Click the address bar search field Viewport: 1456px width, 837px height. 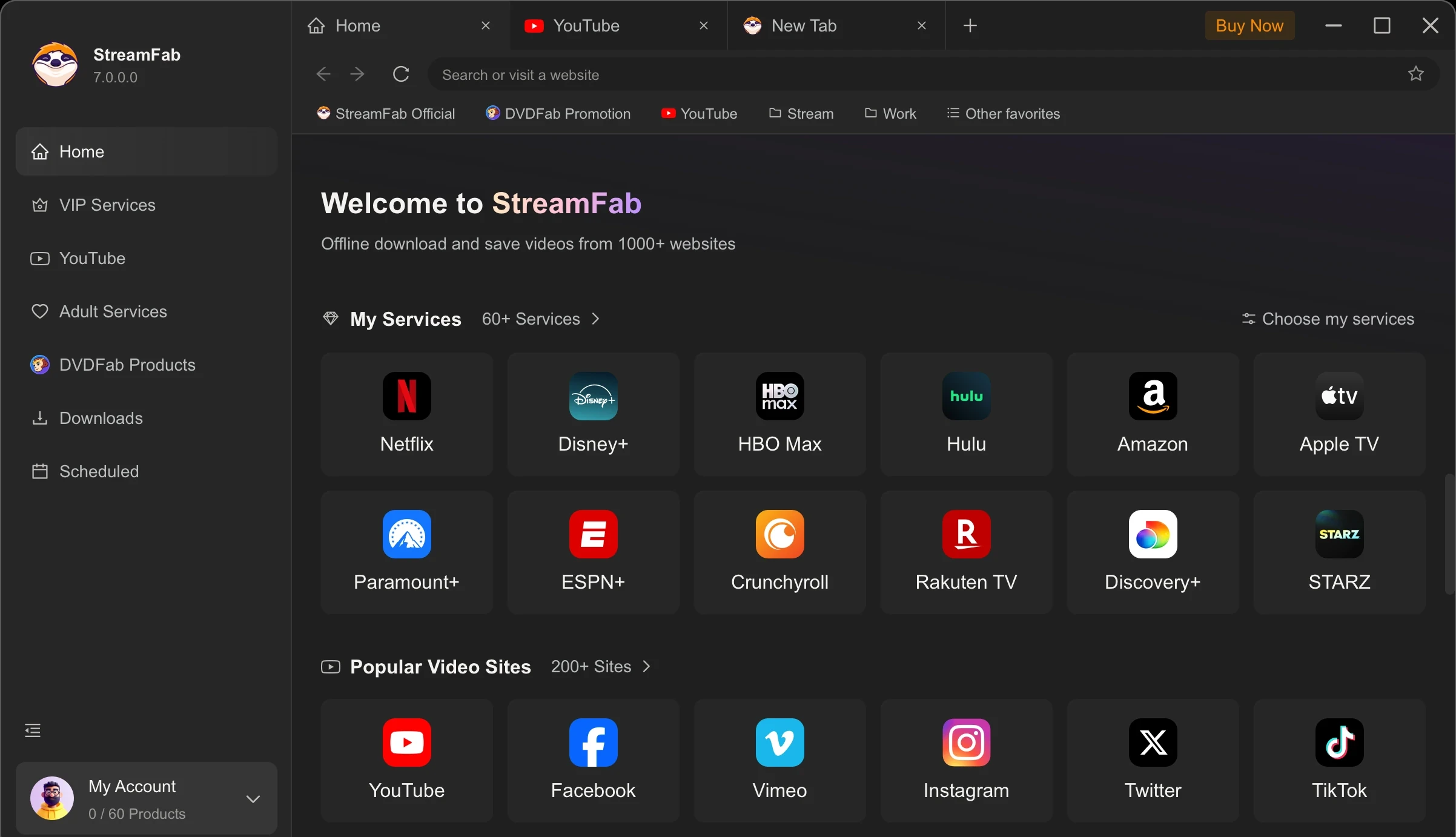[933, 74]
